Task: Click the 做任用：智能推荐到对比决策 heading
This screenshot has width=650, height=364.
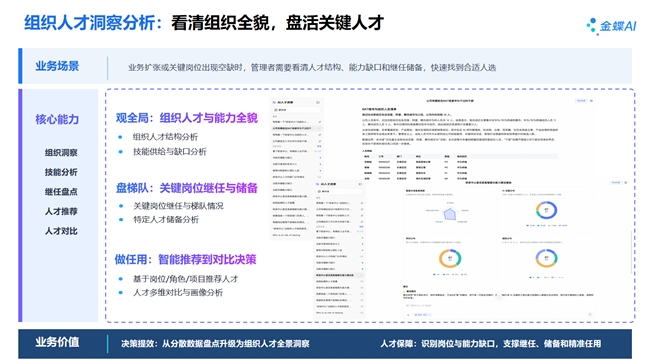Action: (185, 260)
